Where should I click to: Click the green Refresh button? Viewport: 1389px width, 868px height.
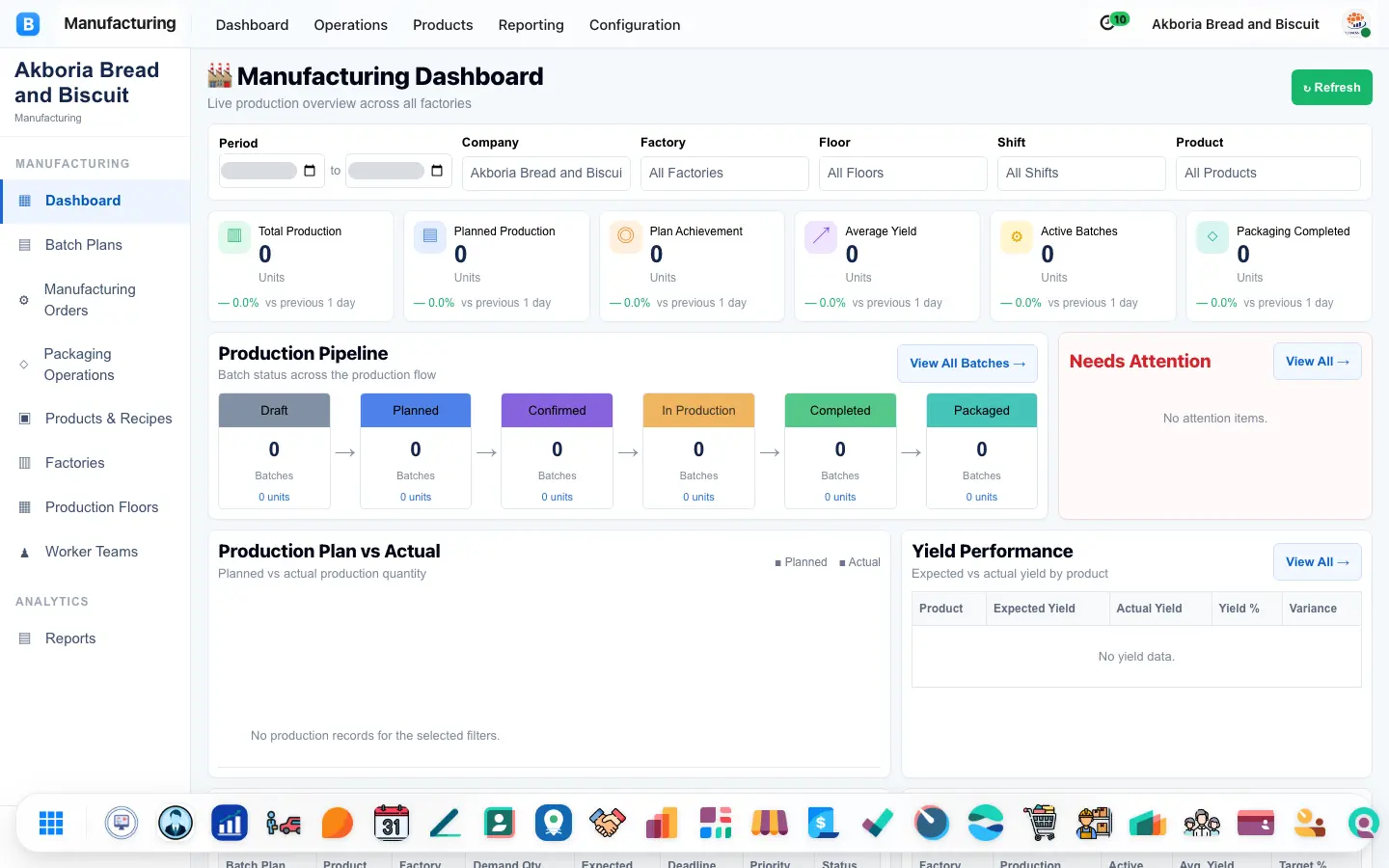tap(1331, 88)
